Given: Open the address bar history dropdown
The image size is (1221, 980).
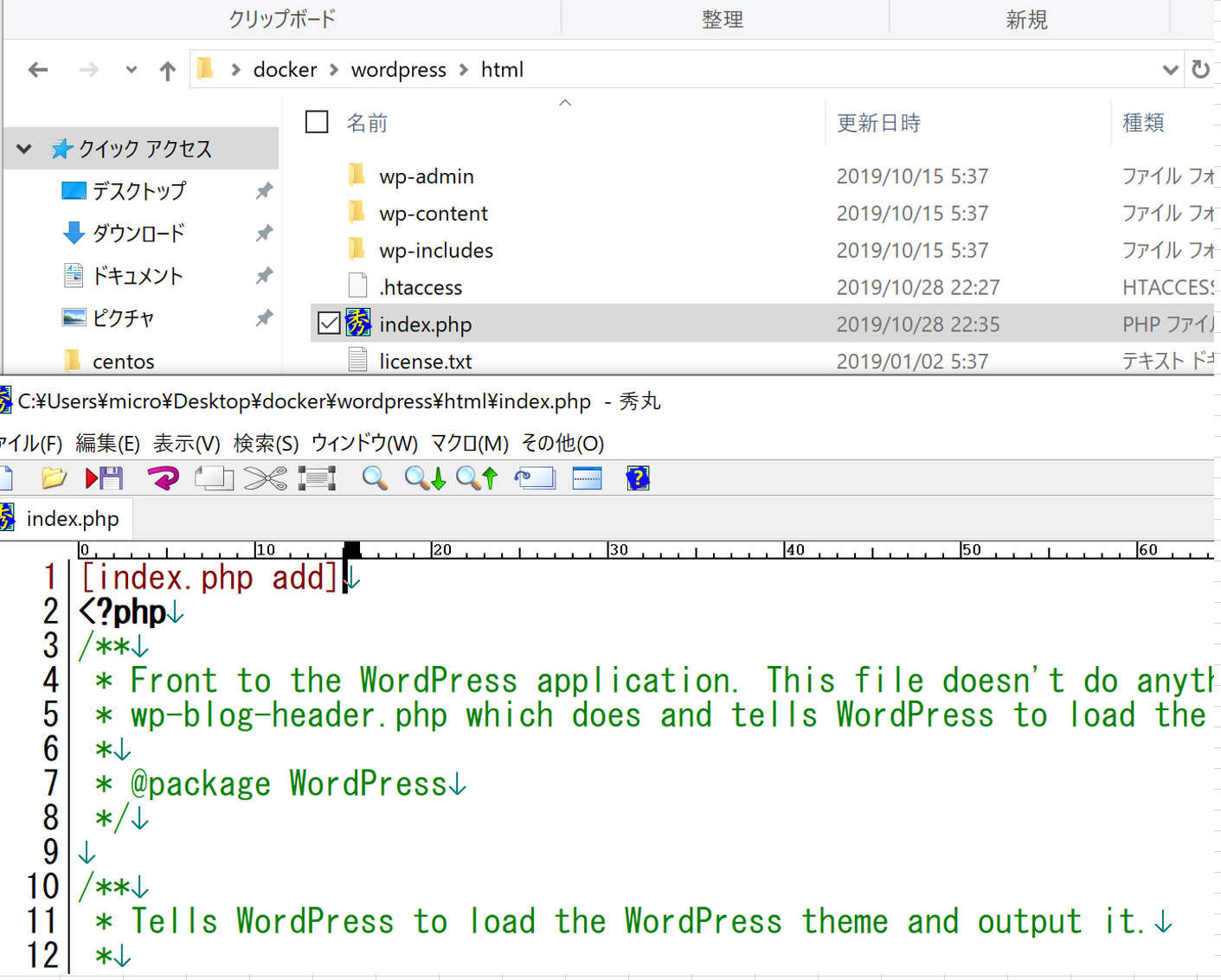Looking at the screenshot, I should click(1170, 69).
